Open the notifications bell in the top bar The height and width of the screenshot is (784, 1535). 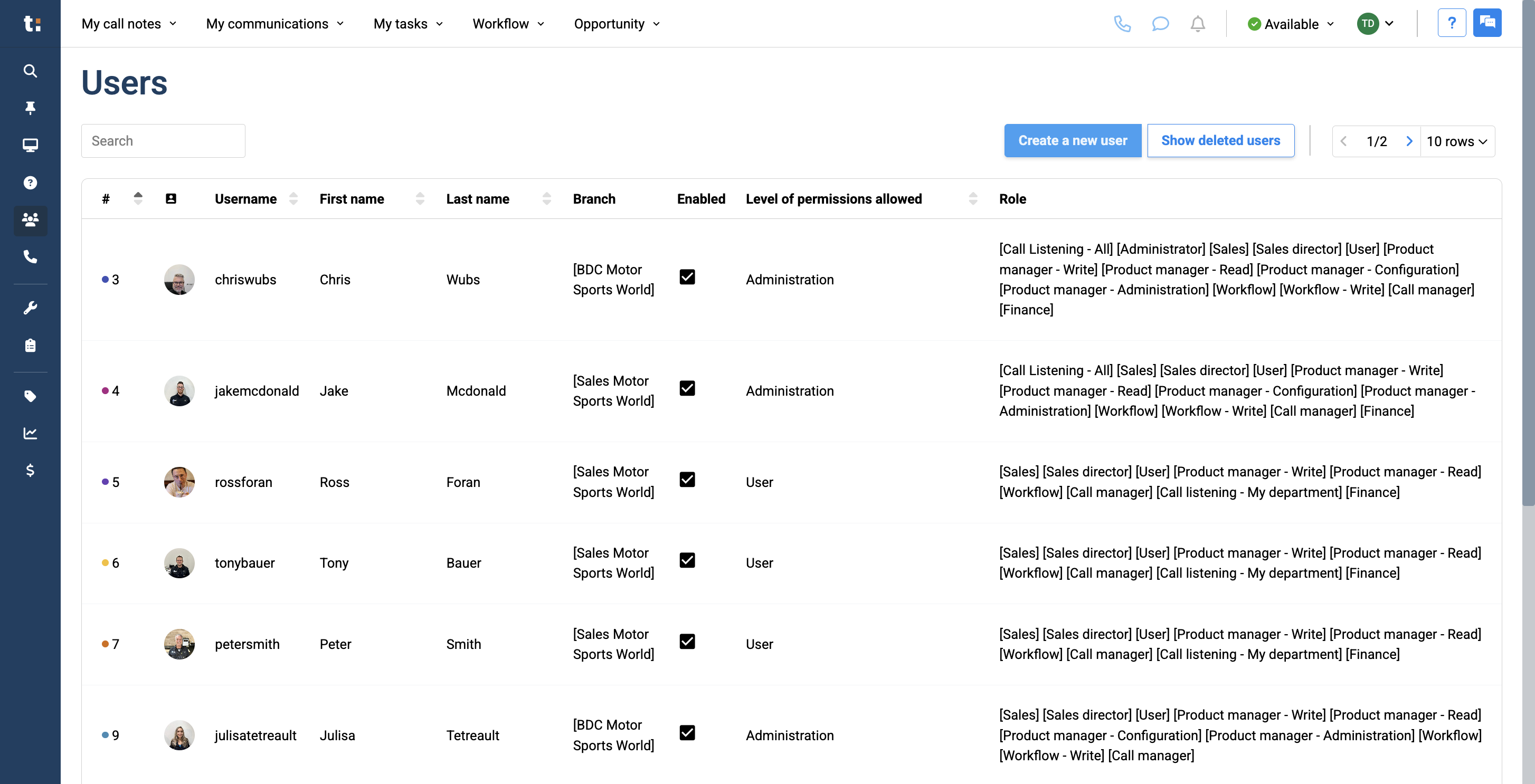pyautogui.click(x=1197, y=24)
